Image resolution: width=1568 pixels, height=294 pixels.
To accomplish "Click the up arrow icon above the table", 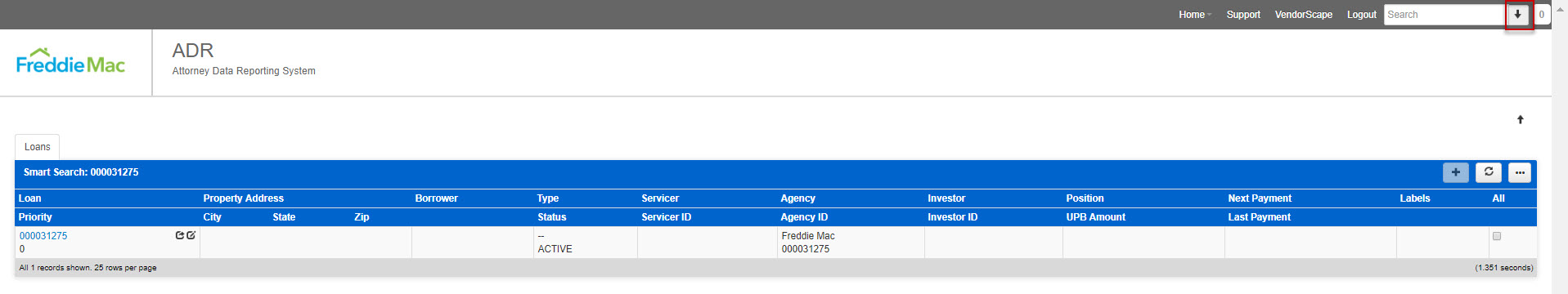I will point(1521,120).
